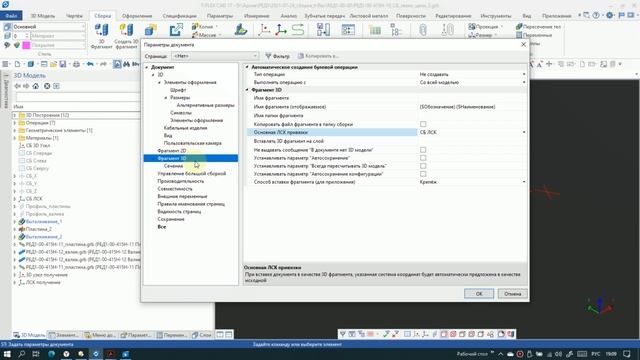The height and width of the screenshot is (360, 640).
Task: Open the Чертёж ribbon tab
Action: click(74, 16)
